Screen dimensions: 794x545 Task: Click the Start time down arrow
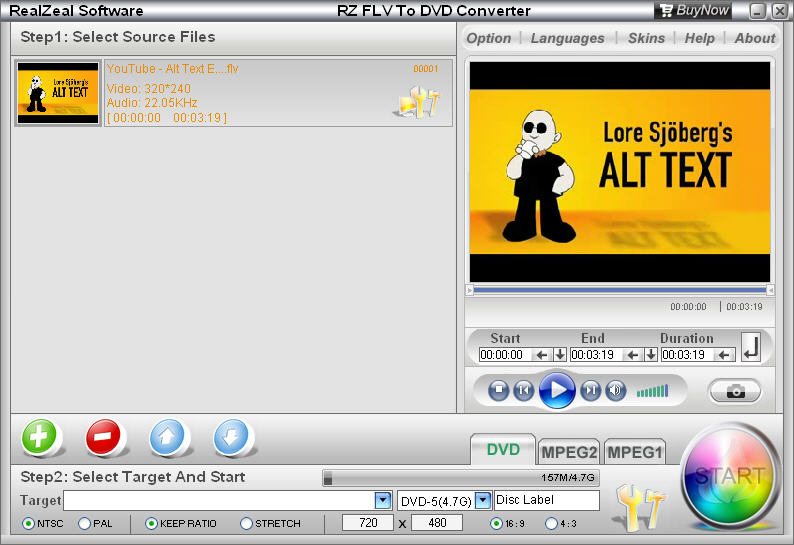click(560, 354)
